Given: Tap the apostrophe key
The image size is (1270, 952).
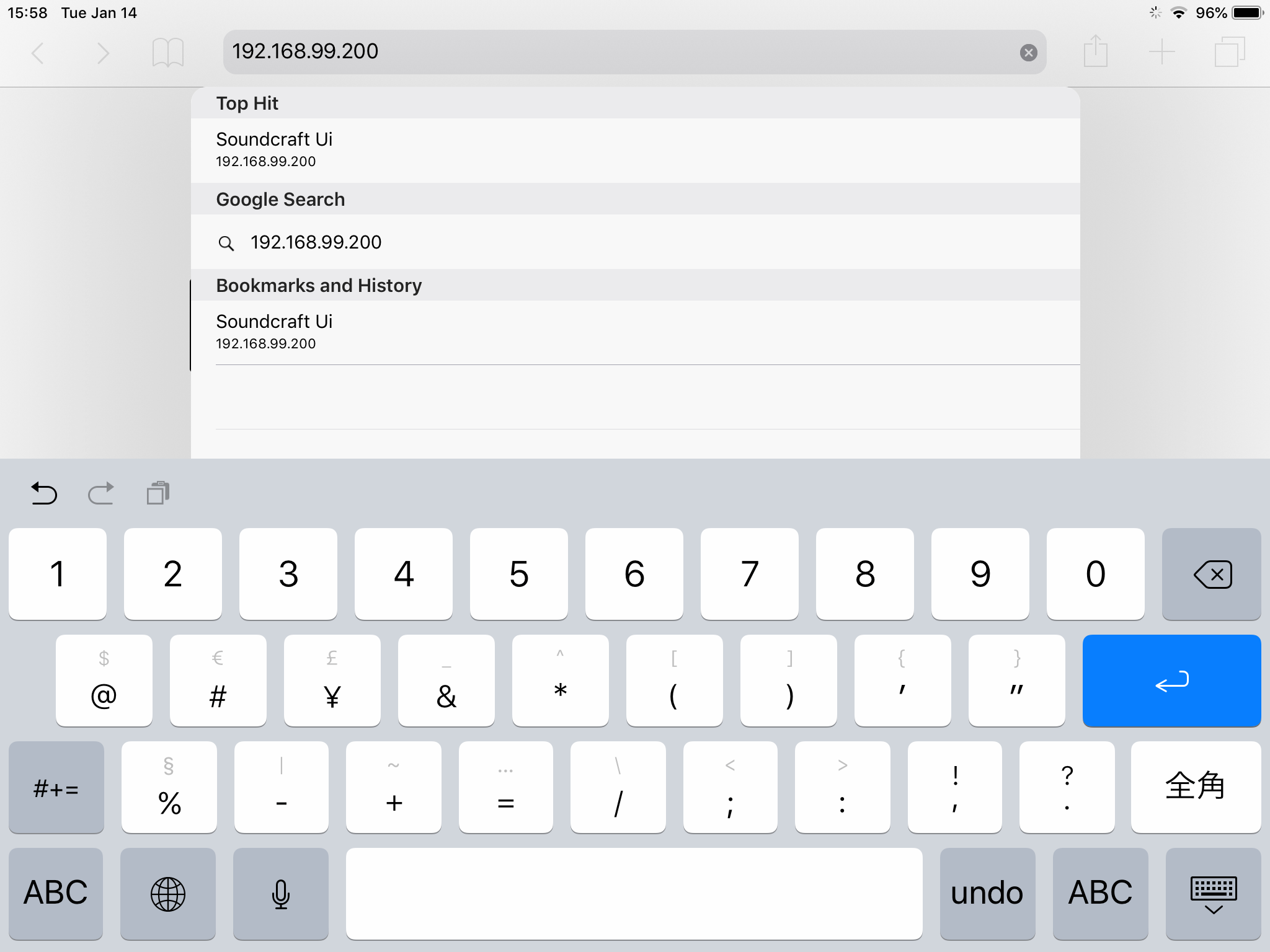Looking at the screenshot, I should pos(903,681).
